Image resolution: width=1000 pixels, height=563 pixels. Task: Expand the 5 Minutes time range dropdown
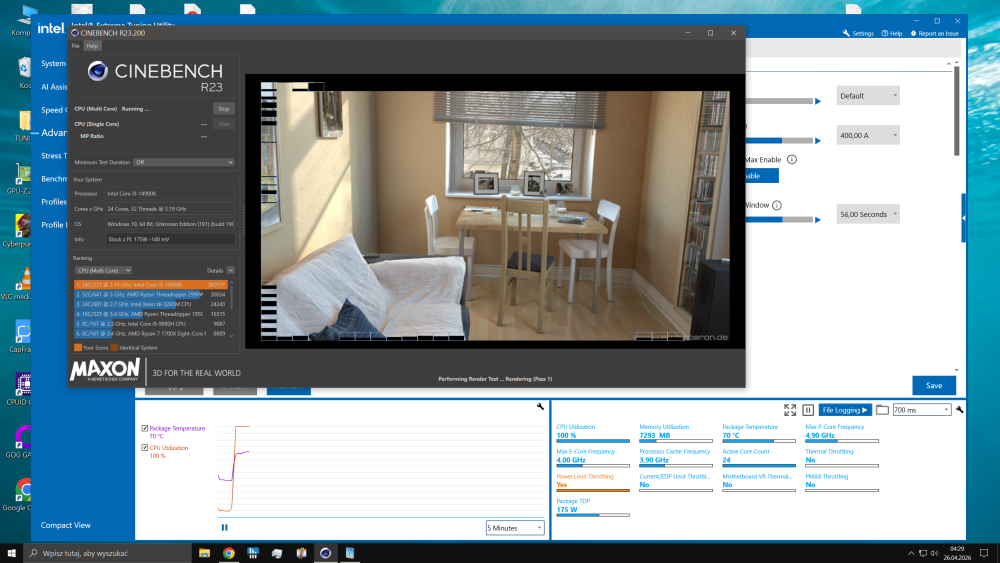(x=515, y=528)
